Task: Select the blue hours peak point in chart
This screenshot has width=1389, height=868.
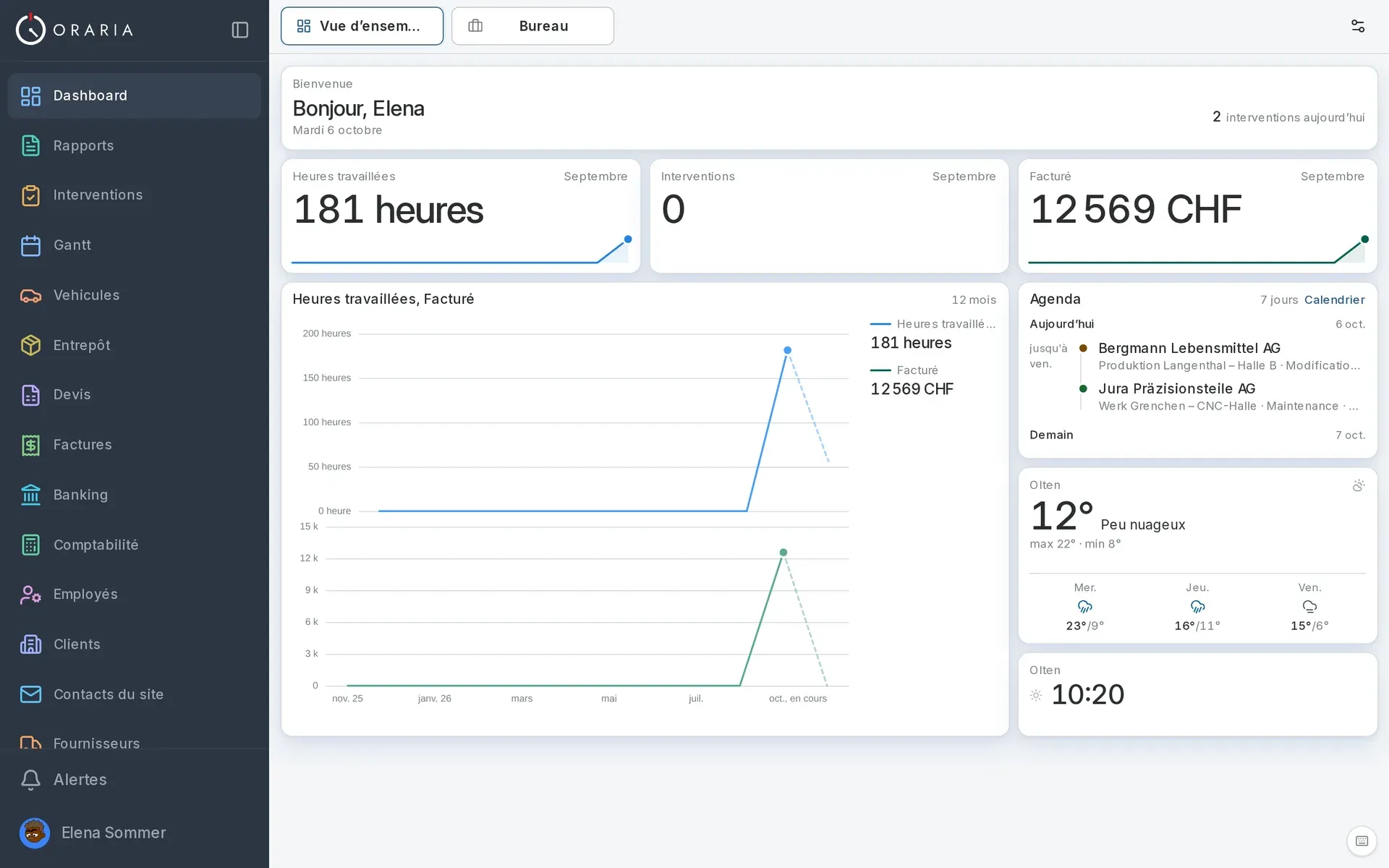Action: pos(787,350)
